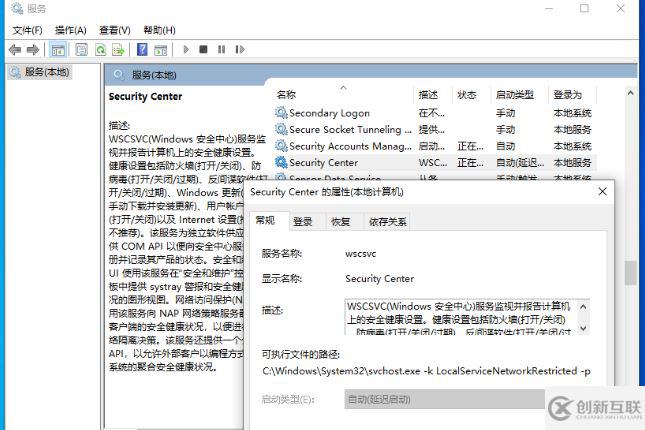Toggle the show/hide console tree icon

(x=58, y=50)
